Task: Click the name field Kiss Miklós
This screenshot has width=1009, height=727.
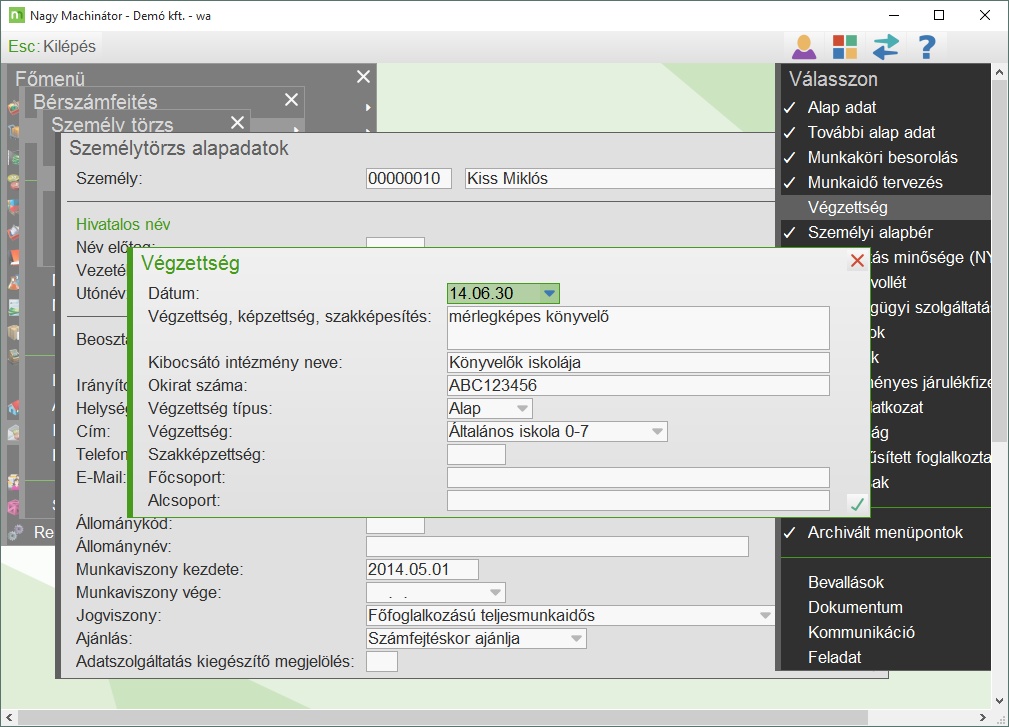Action: pos(619,178)
